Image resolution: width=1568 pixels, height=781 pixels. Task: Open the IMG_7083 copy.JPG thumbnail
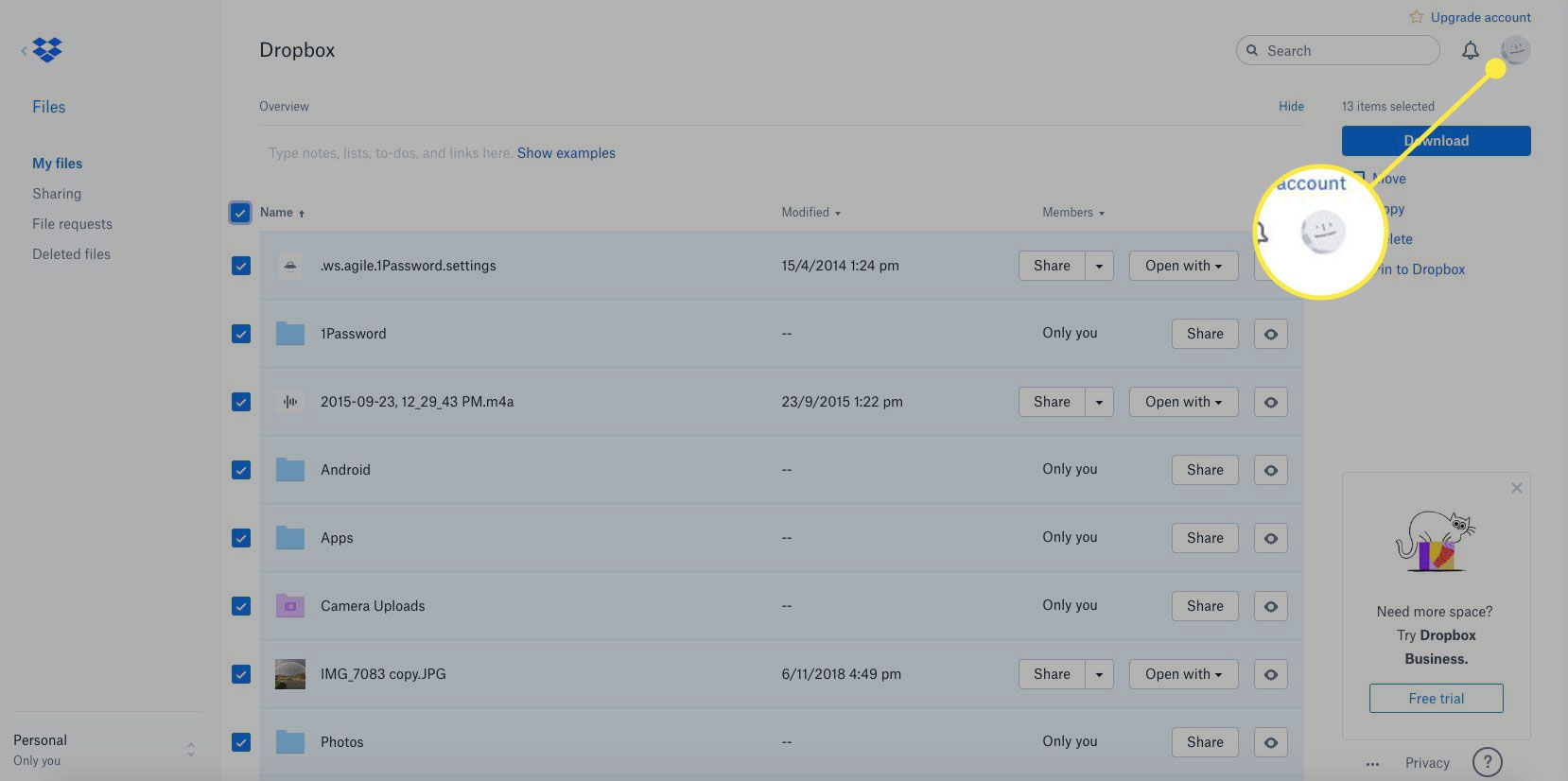(290, 674)
